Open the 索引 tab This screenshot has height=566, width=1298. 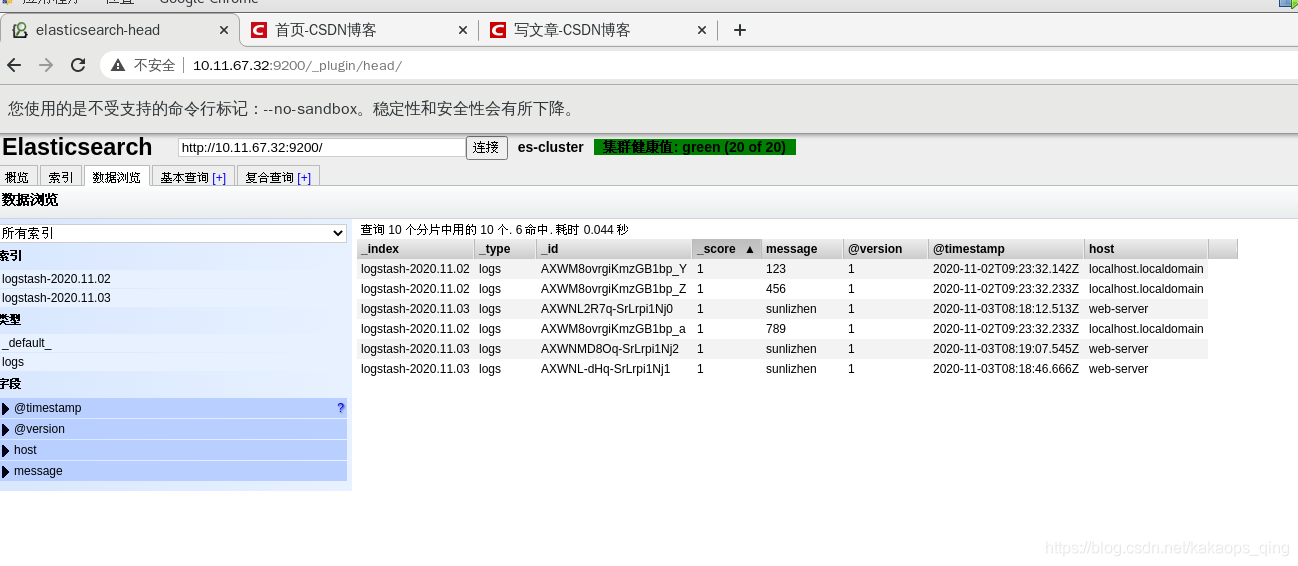tap(61, 177)
